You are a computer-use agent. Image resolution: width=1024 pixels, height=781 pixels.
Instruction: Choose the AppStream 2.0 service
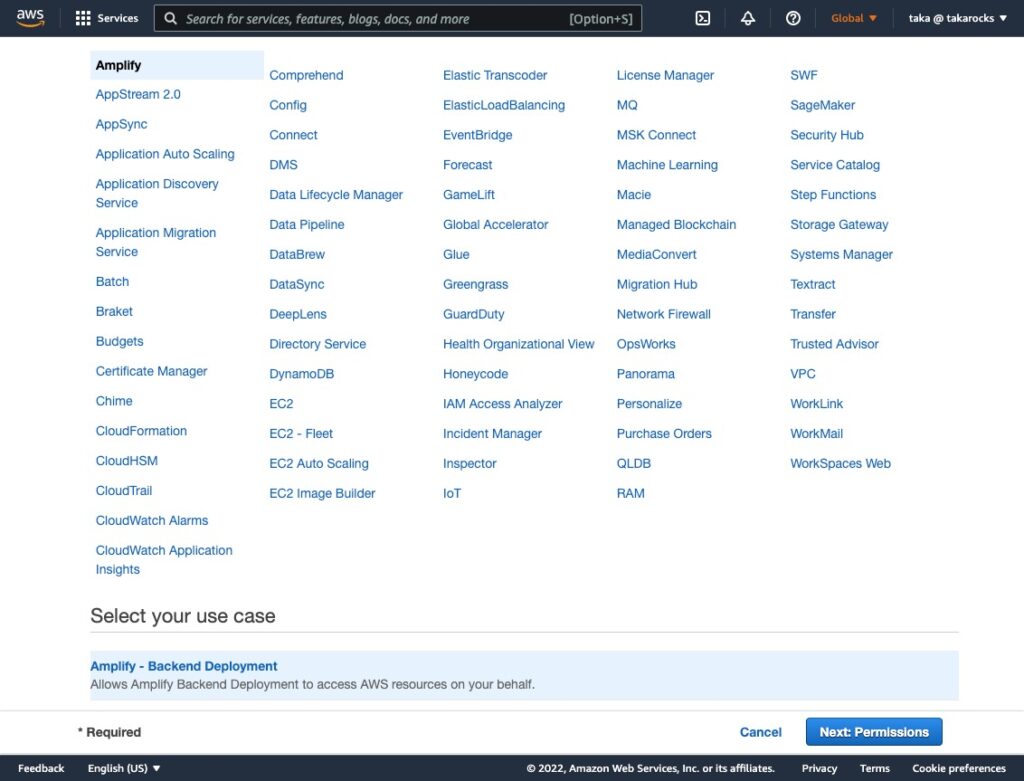(x=138, y=94)
